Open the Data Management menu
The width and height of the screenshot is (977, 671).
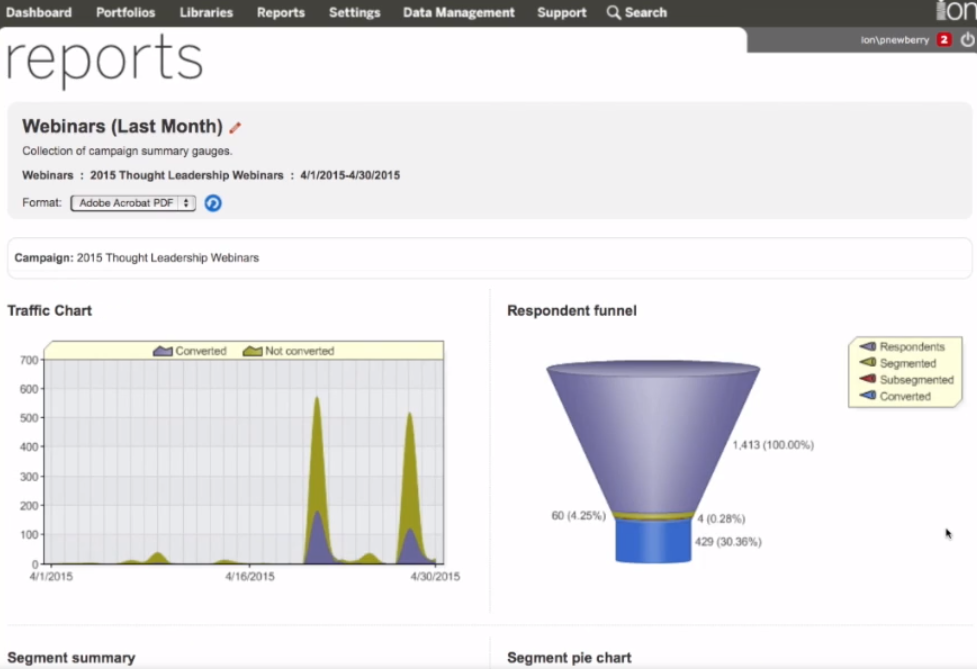458,13
